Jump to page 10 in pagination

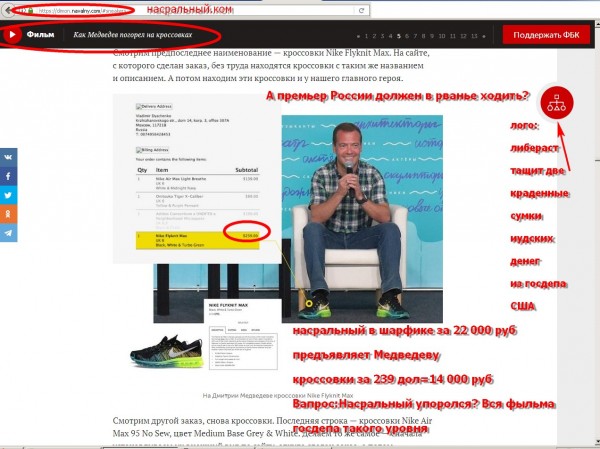click(442, 36)
